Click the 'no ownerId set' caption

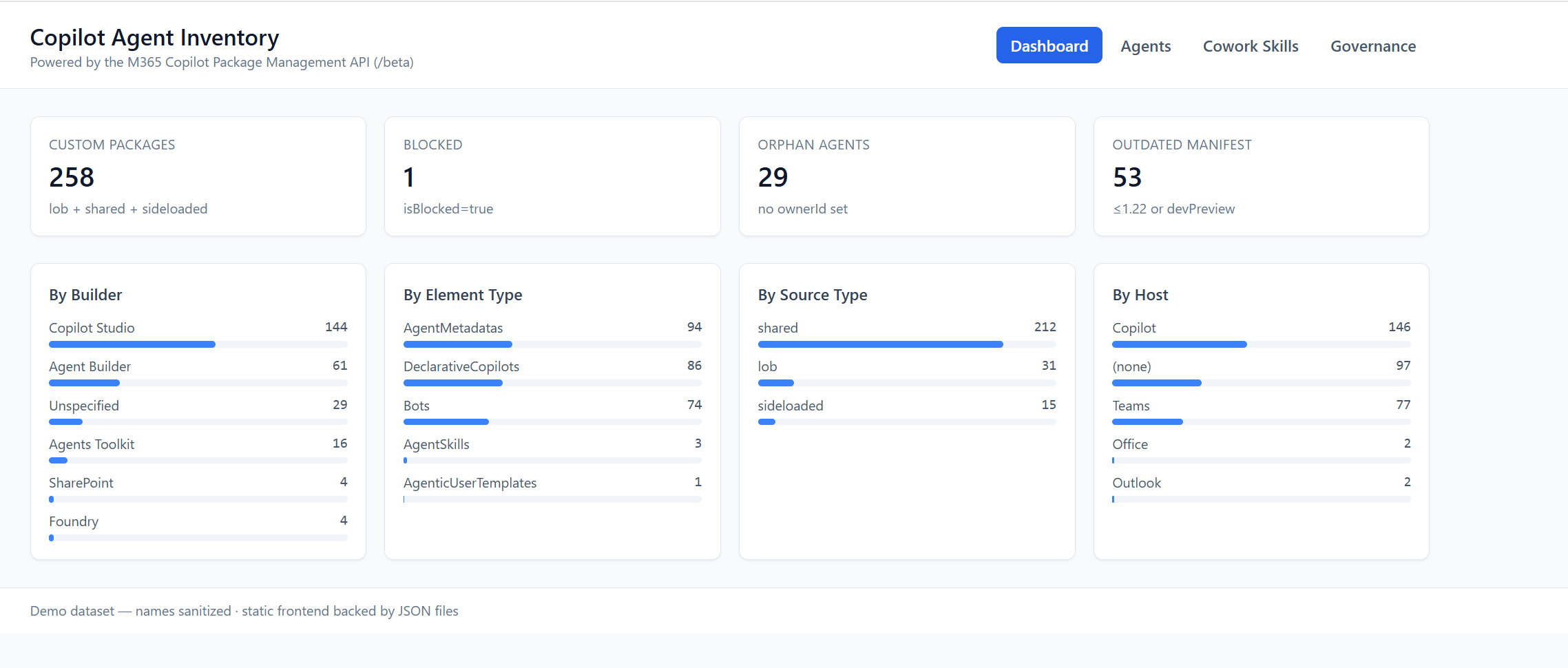[x=802, y=209]
